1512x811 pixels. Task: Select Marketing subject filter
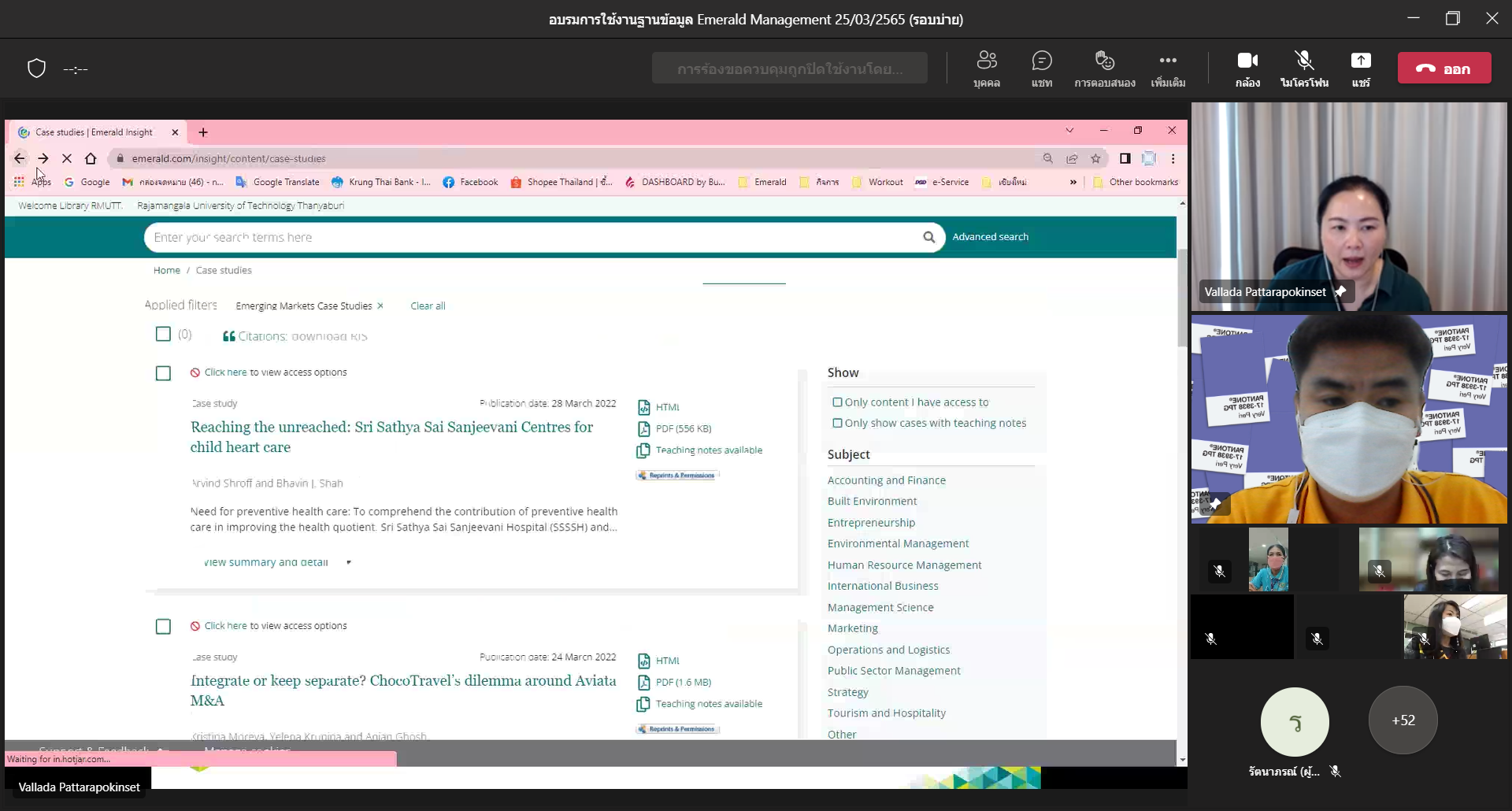pyautogui.click(x=852, y=628)
